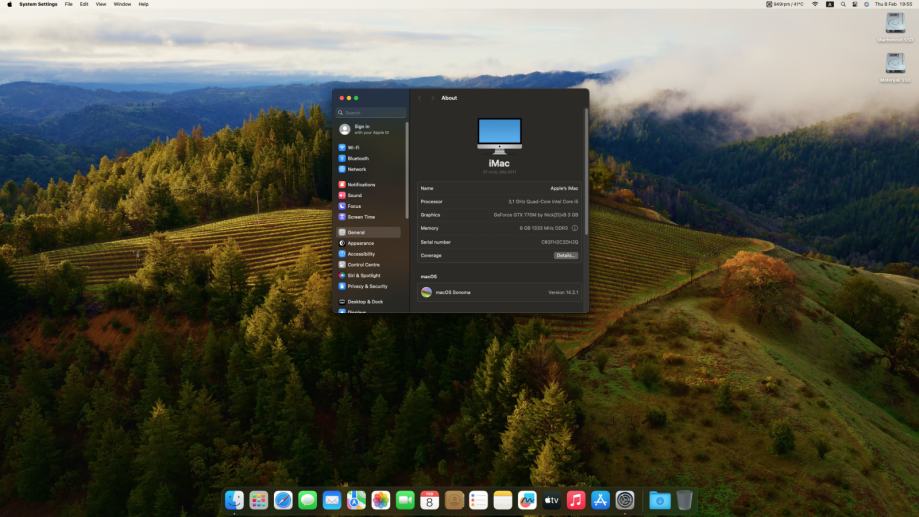Open Privacy & Security settings
The image size is (919, 517).
pyautogui.click(x=367, y=286)
